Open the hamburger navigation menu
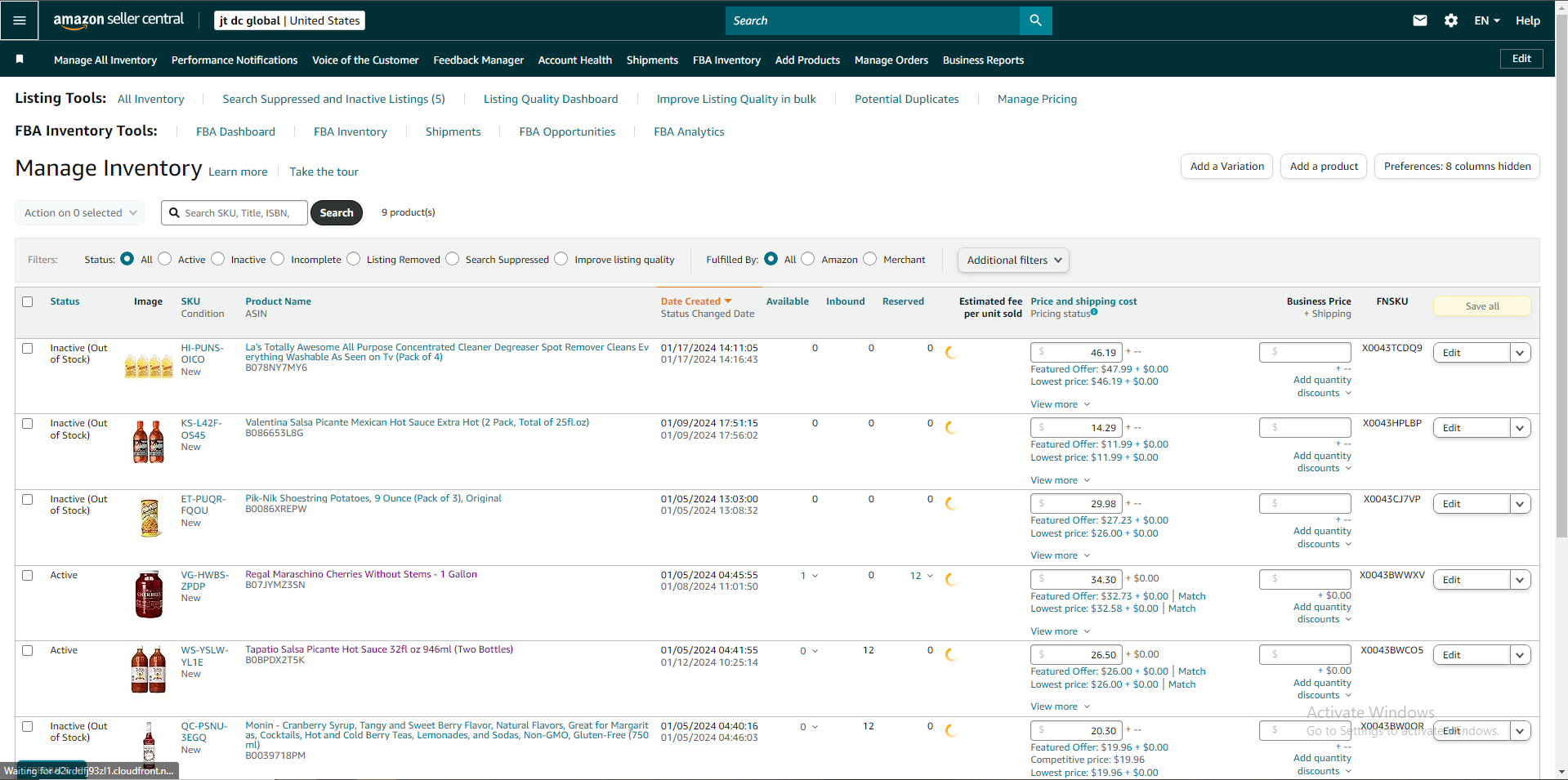Viewport: 1568px width, 780px height. (20, 20)
